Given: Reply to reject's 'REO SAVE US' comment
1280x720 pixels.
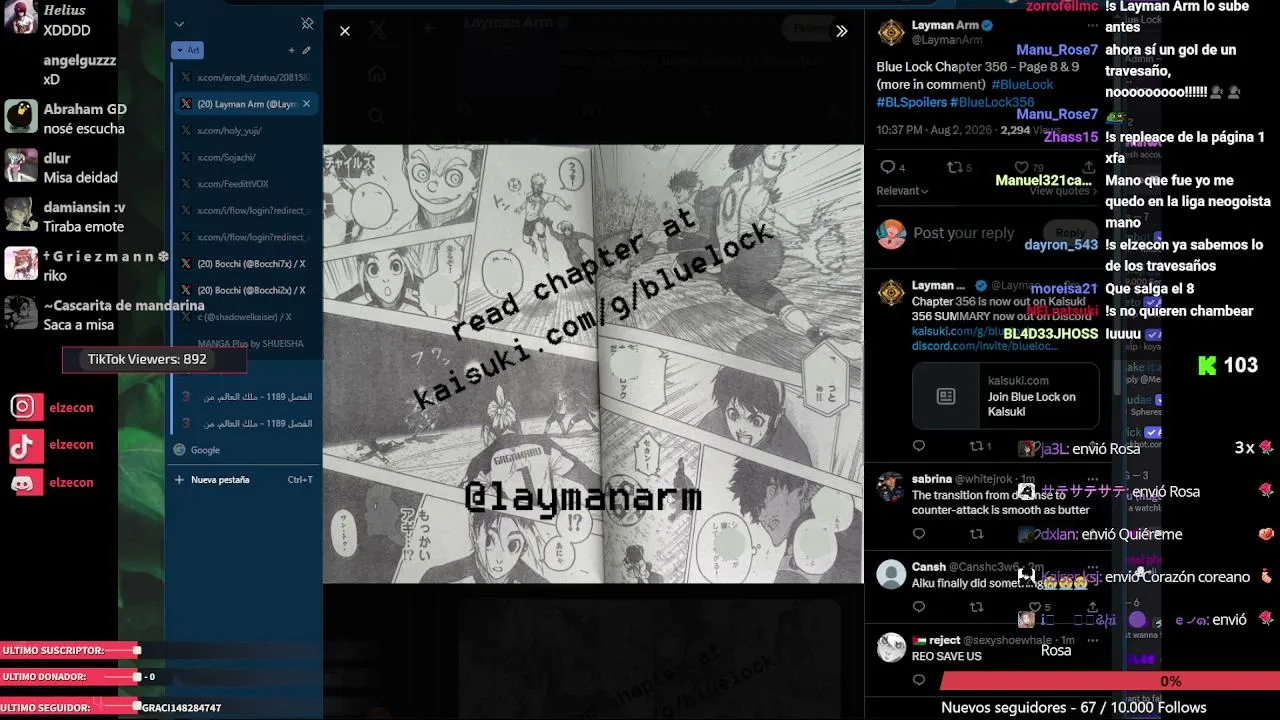Looking at the screenshot, I should coord(918,680).
